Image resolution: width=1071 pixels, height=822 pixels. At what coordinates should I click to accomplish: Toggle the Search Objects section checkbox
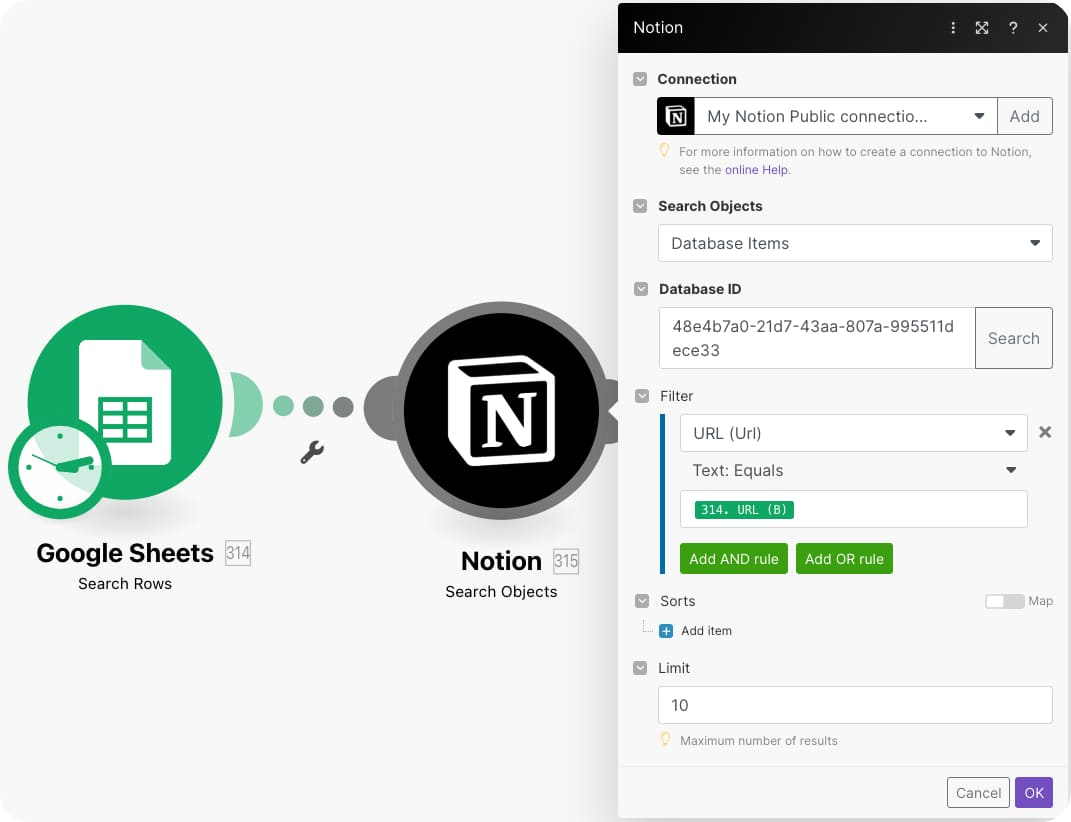pos(640,206)
